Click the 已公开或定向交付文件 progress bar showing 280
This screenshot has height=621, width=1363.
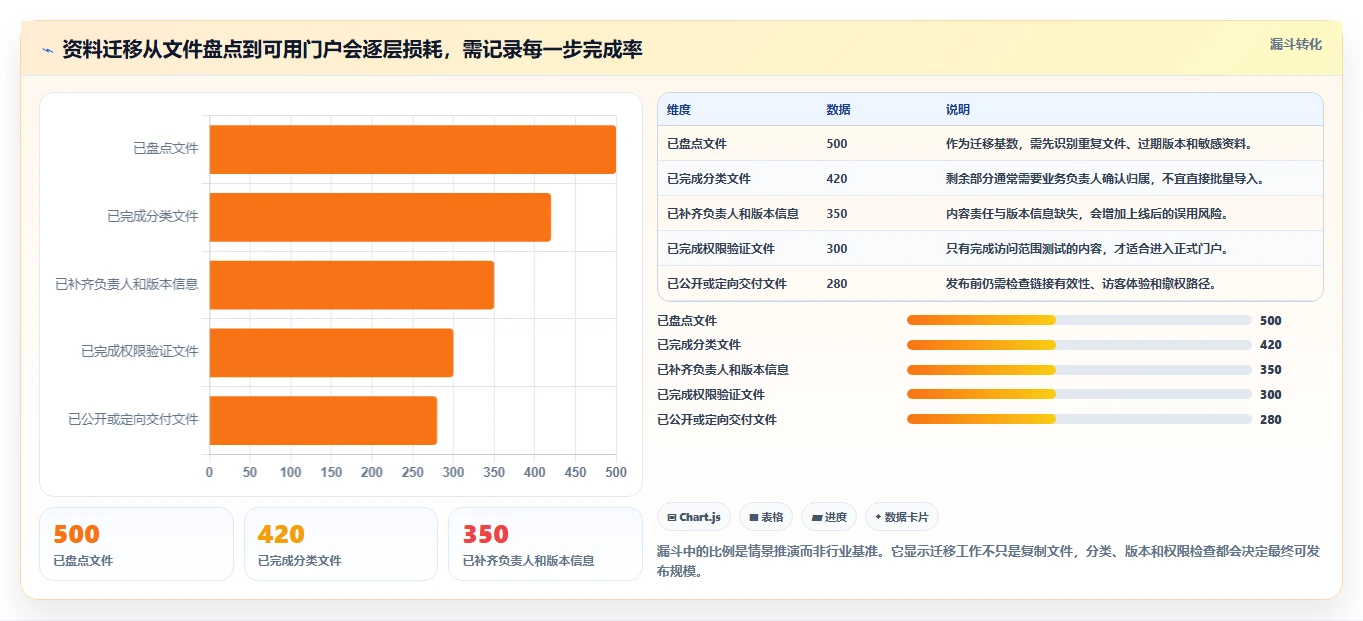pyautogui.click(x=1079, y=420)
